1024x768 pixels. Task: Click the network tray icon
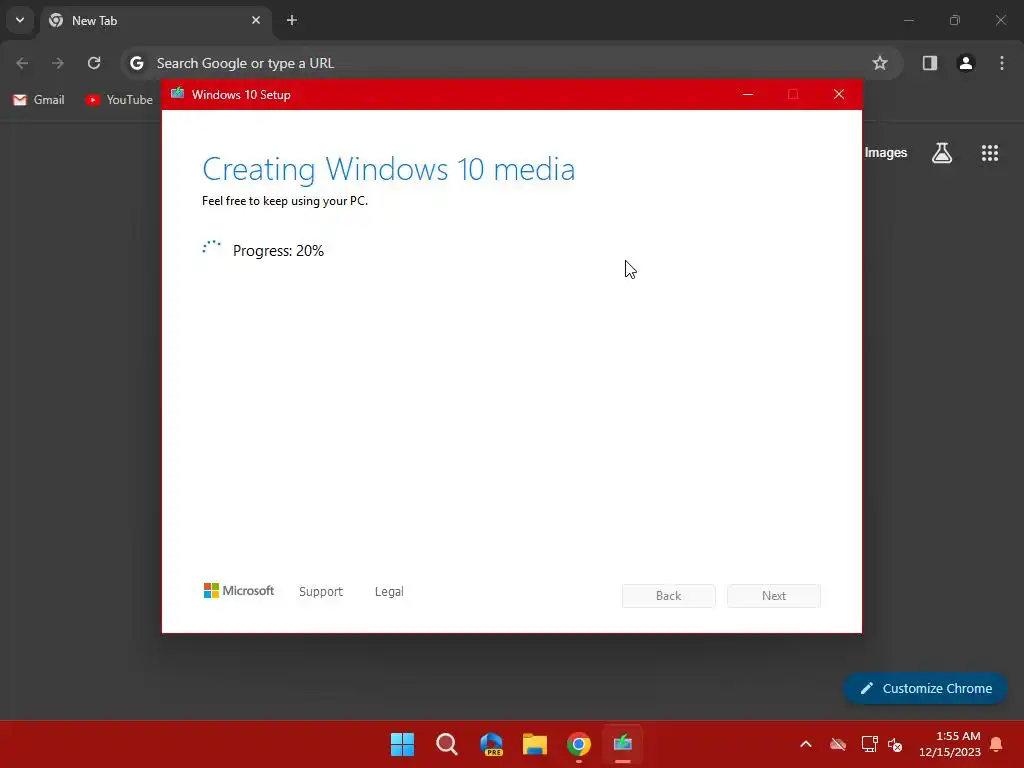tap(869, 744)
